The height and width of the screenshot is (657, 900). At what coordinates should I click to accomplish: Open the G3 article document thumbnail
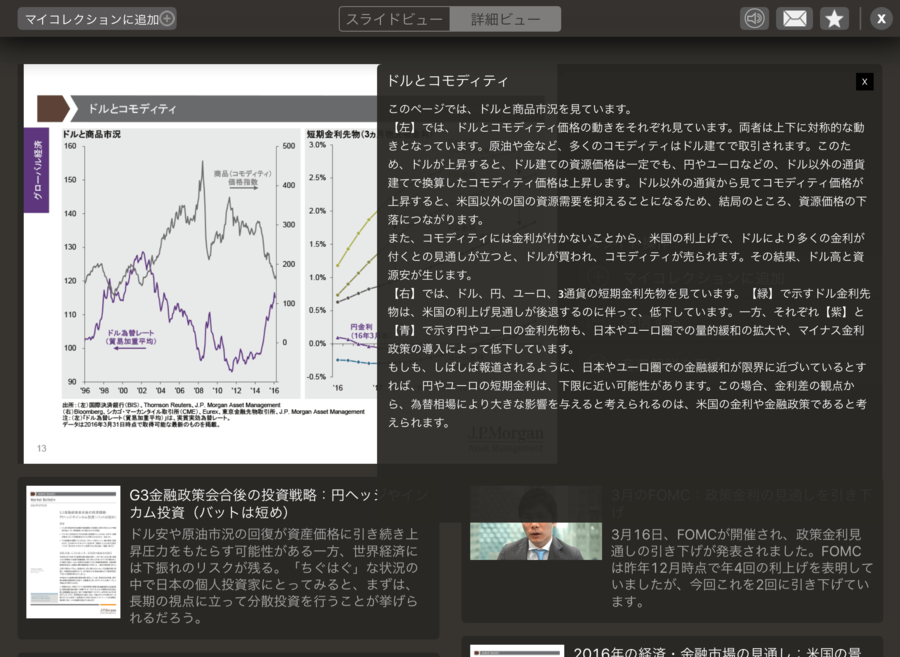click(73, 551)
